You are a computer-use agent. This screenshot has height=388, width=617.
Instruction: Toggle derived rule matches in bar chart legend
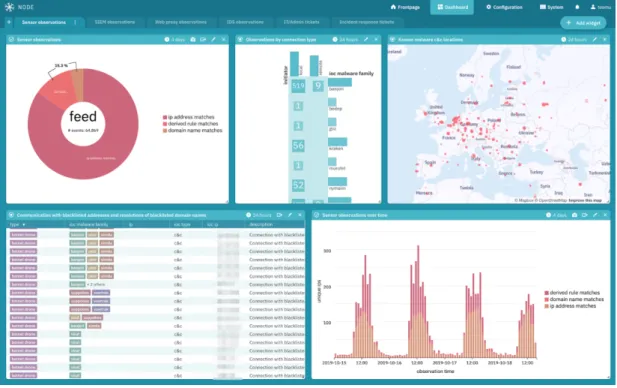click(572, 293)
